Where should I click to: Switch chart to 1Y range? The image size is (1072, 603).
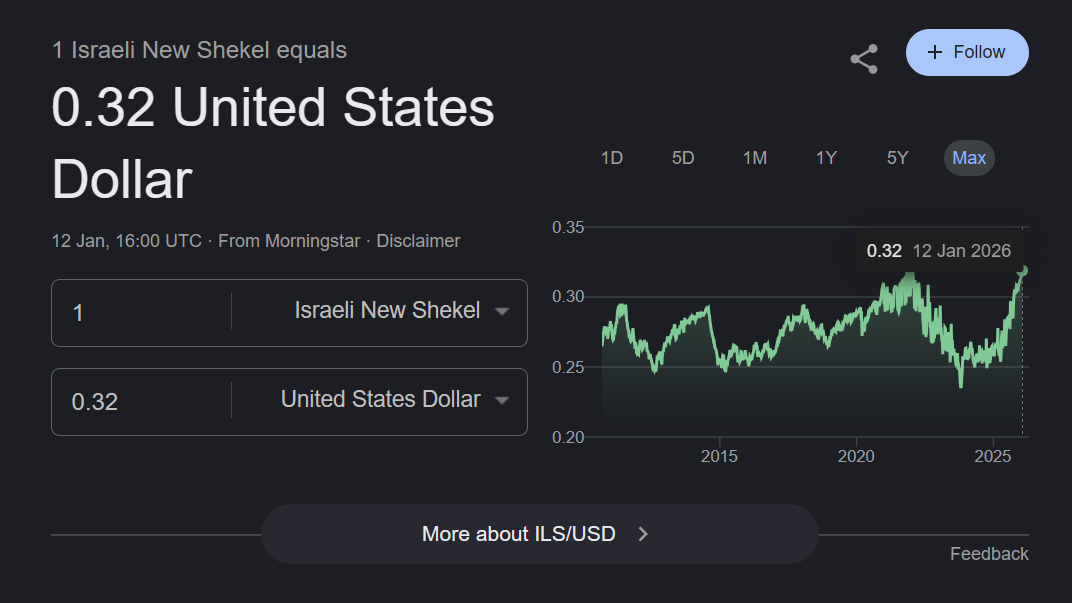(x=826, y=158)
